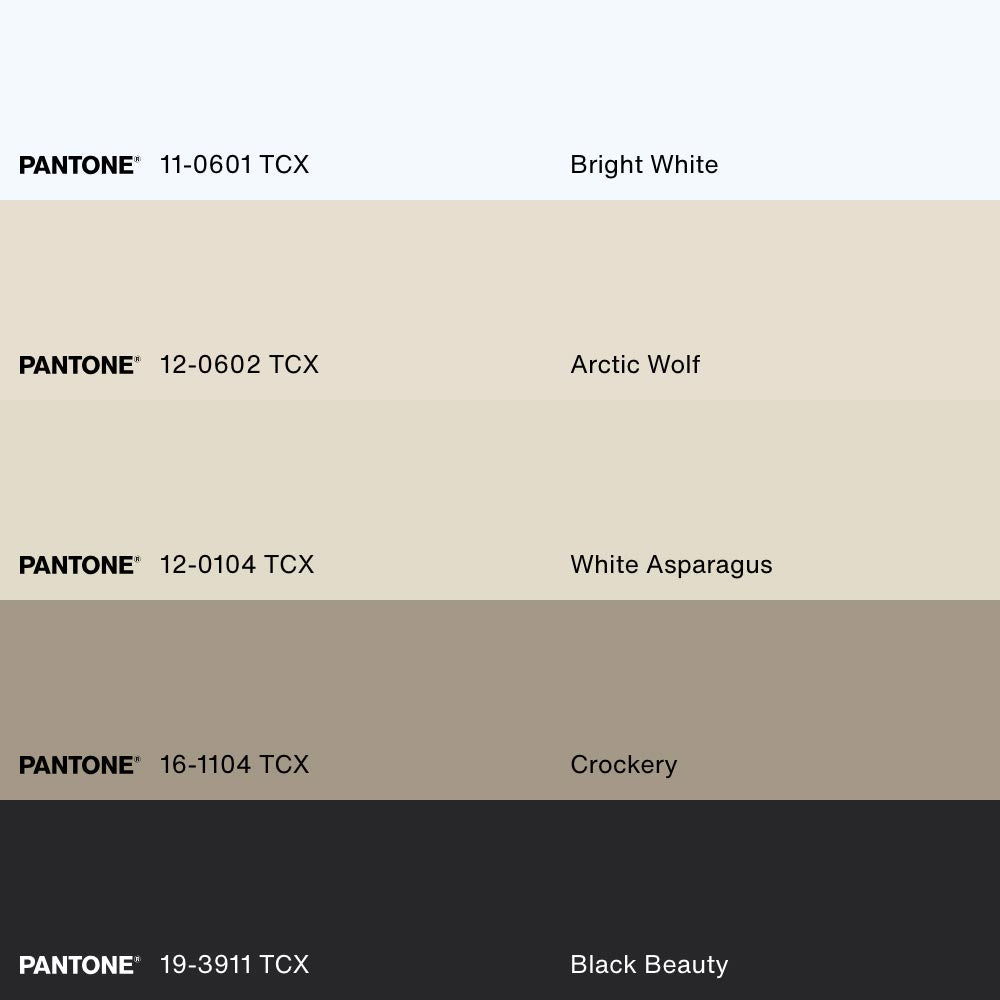
Task: Select the white Pantone logo on Black Beauty
Action: point(79,965)
